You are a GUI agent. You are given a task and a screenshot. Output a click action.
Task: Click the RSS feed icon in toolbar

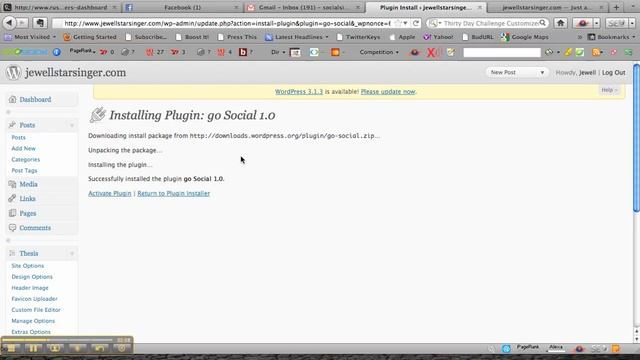click(x=596, y=52)
